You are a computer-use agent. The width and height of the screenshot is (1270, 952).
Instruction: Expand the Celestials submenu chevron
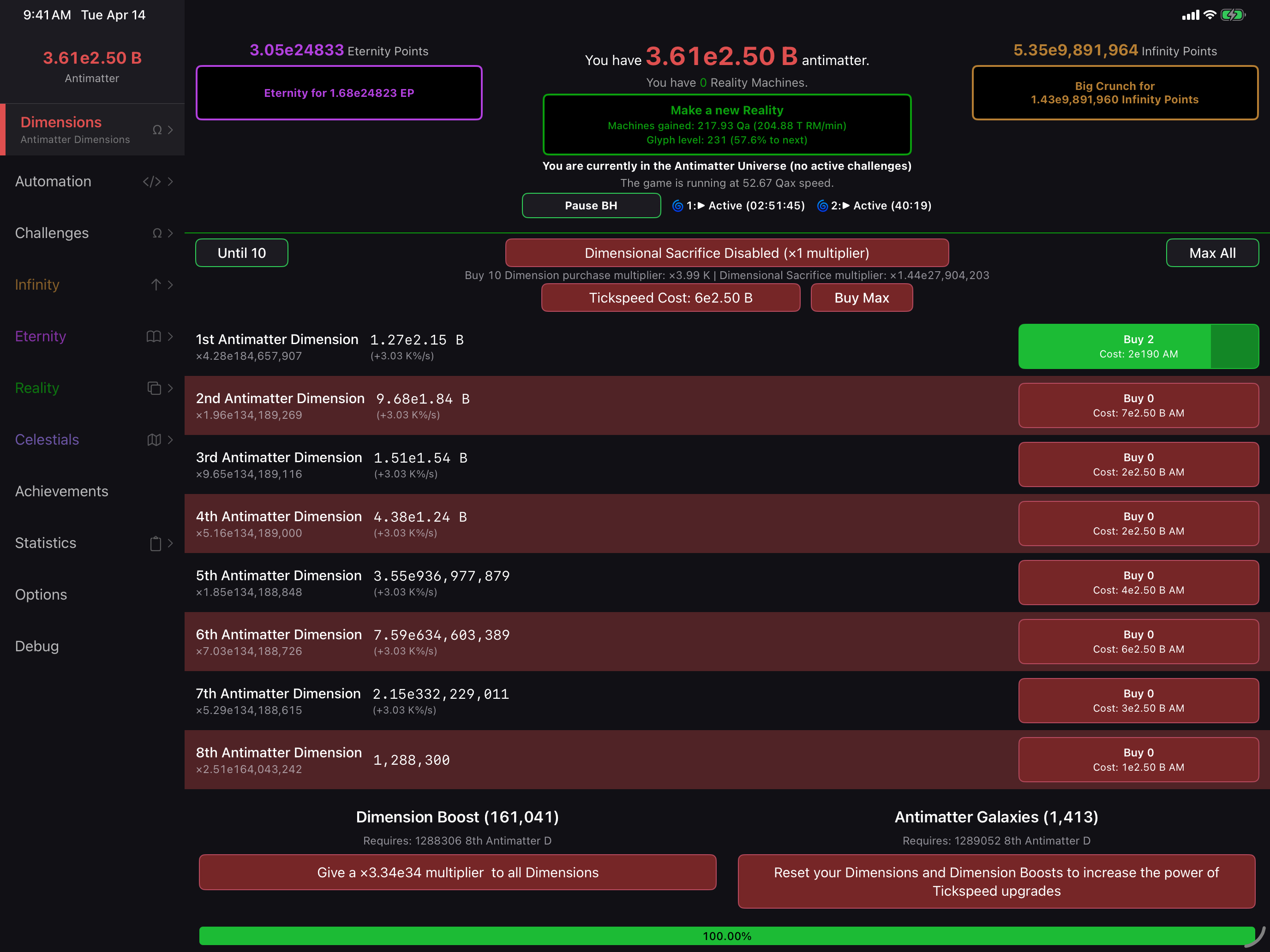(170, 440)
